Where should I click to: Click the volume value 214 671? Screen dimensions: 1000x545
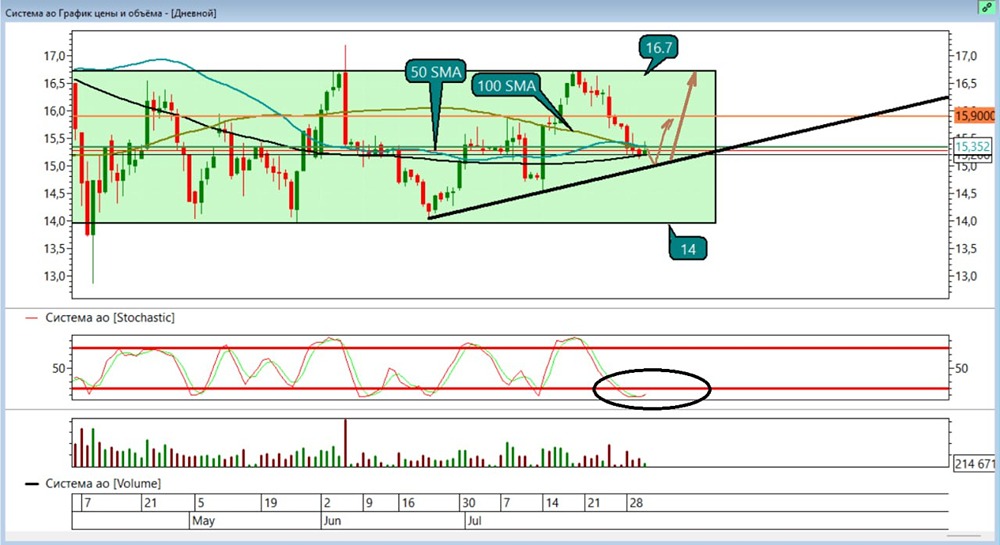pyautogui.click(x=974, y=463)
